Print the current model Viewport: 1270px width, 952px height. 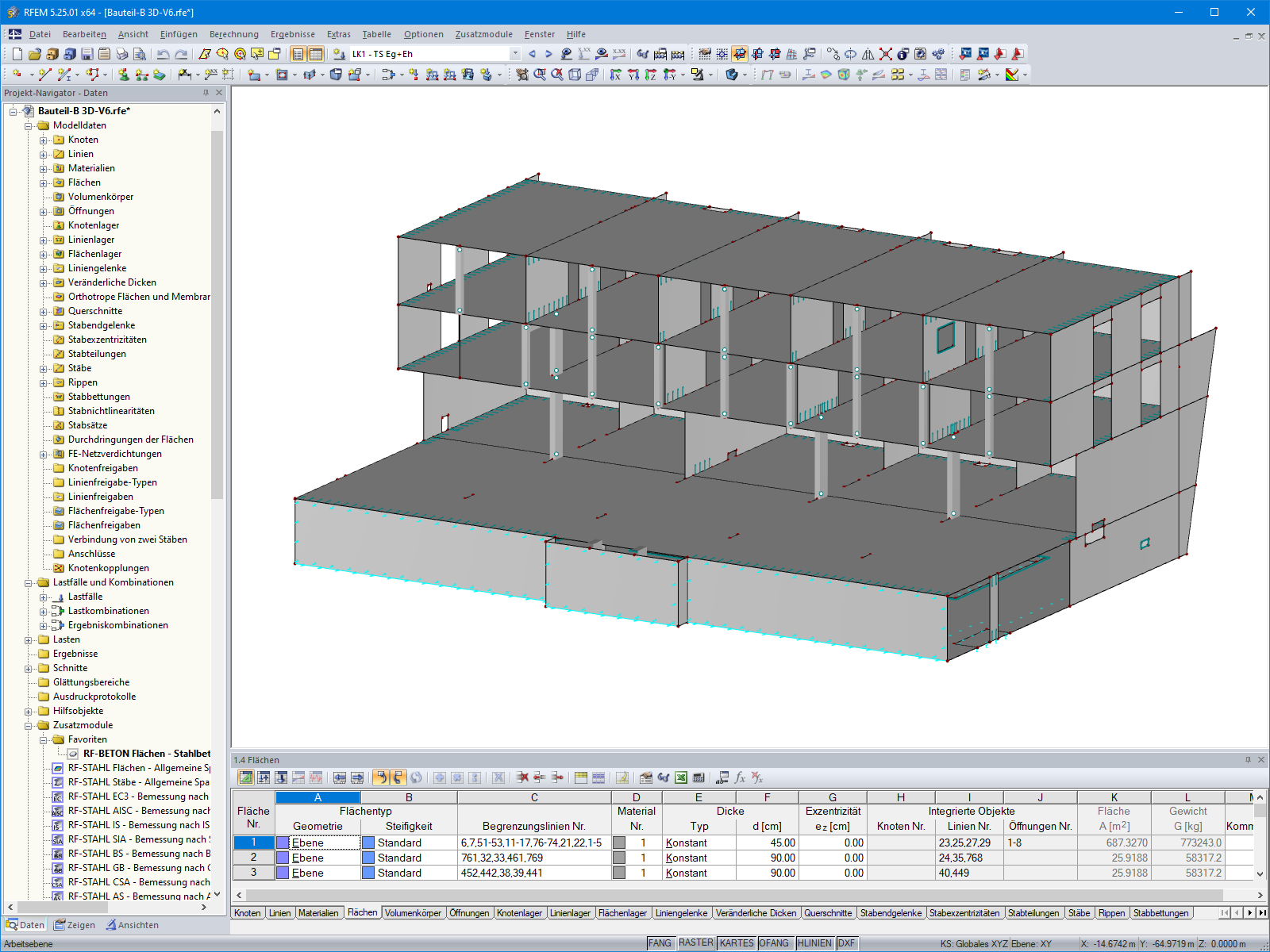coord(121,55)
